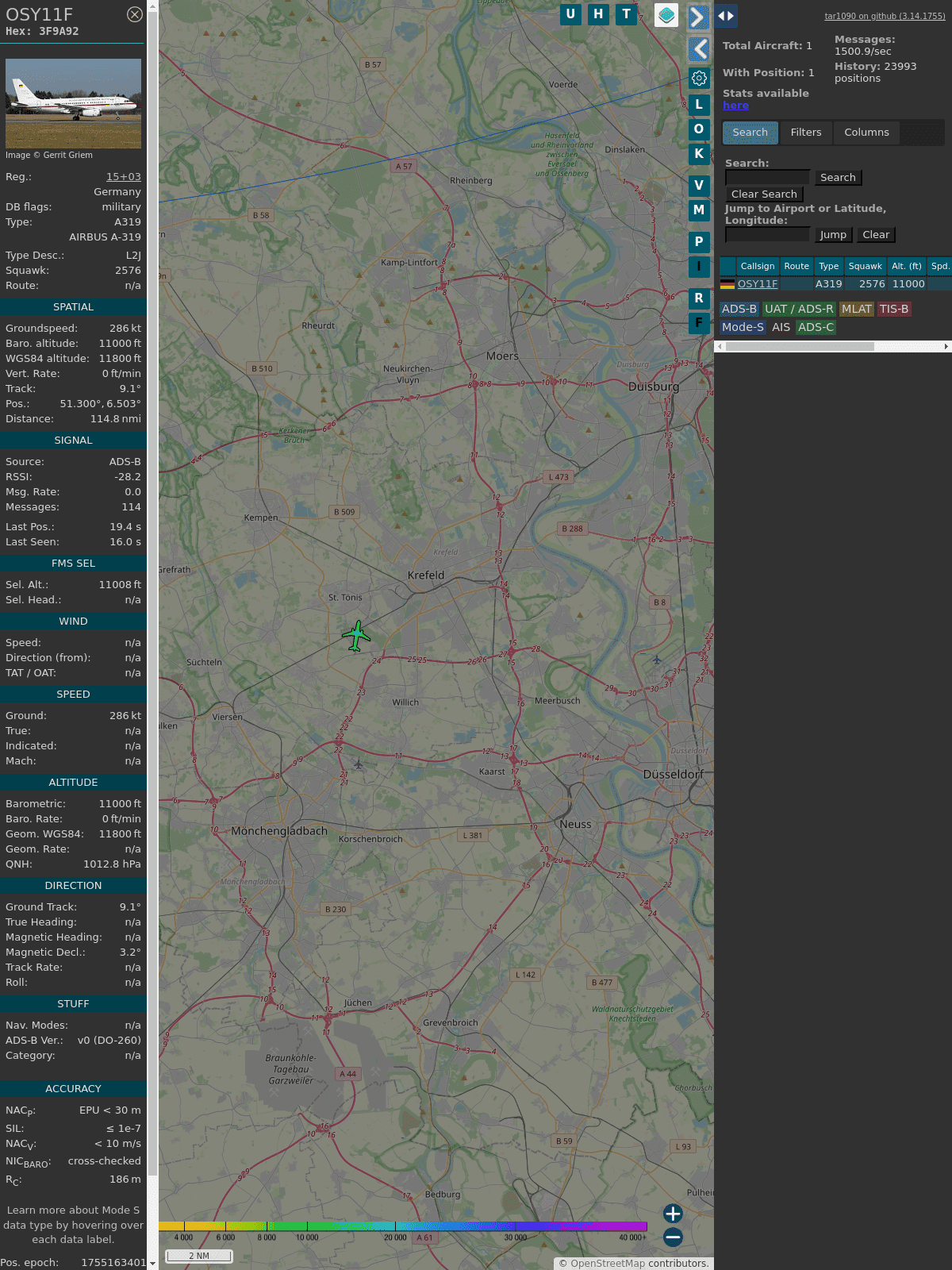Open the Columns tab
Viewport: 952px width, 1270px height.
click(x=866, y=133)
